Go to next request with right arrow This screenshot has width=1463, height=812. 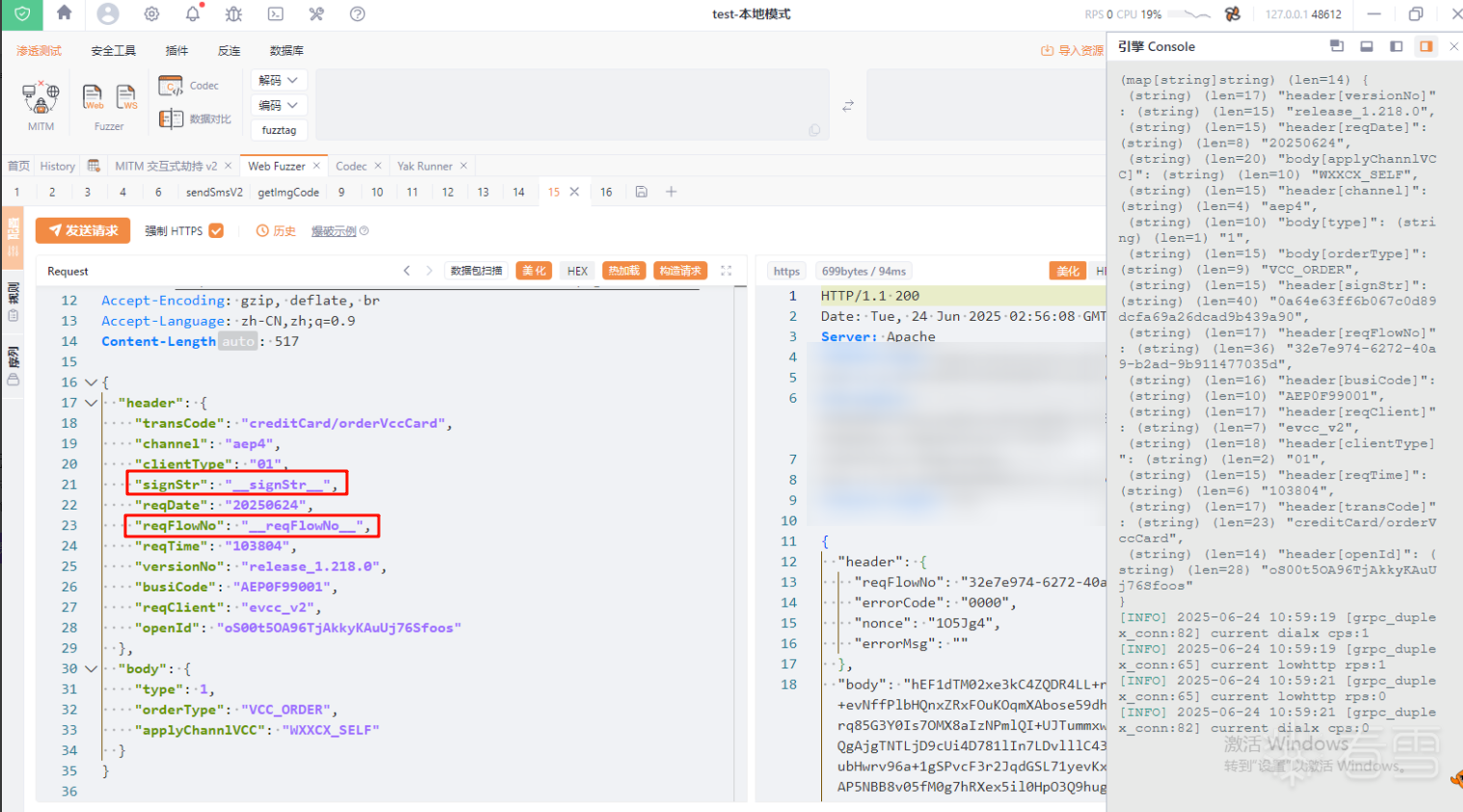tap(429, 271)
